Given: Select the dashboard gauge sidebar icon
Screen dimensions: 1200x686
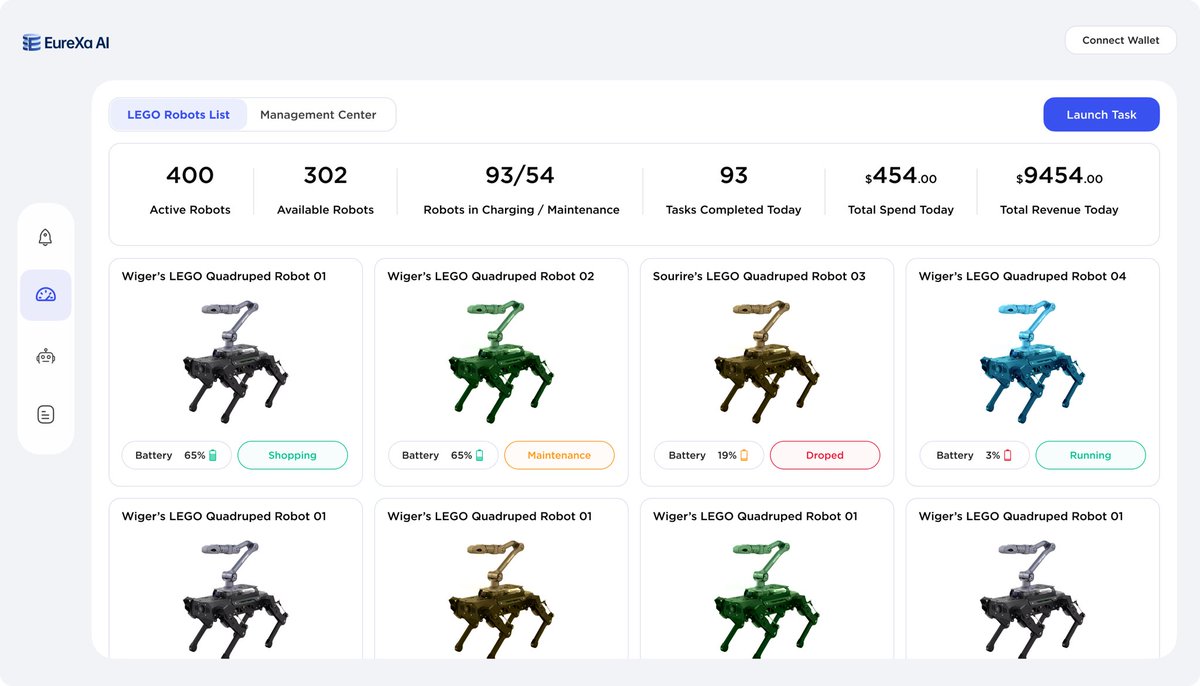Looking at the screenshot, I should click(x=45, y=295).
